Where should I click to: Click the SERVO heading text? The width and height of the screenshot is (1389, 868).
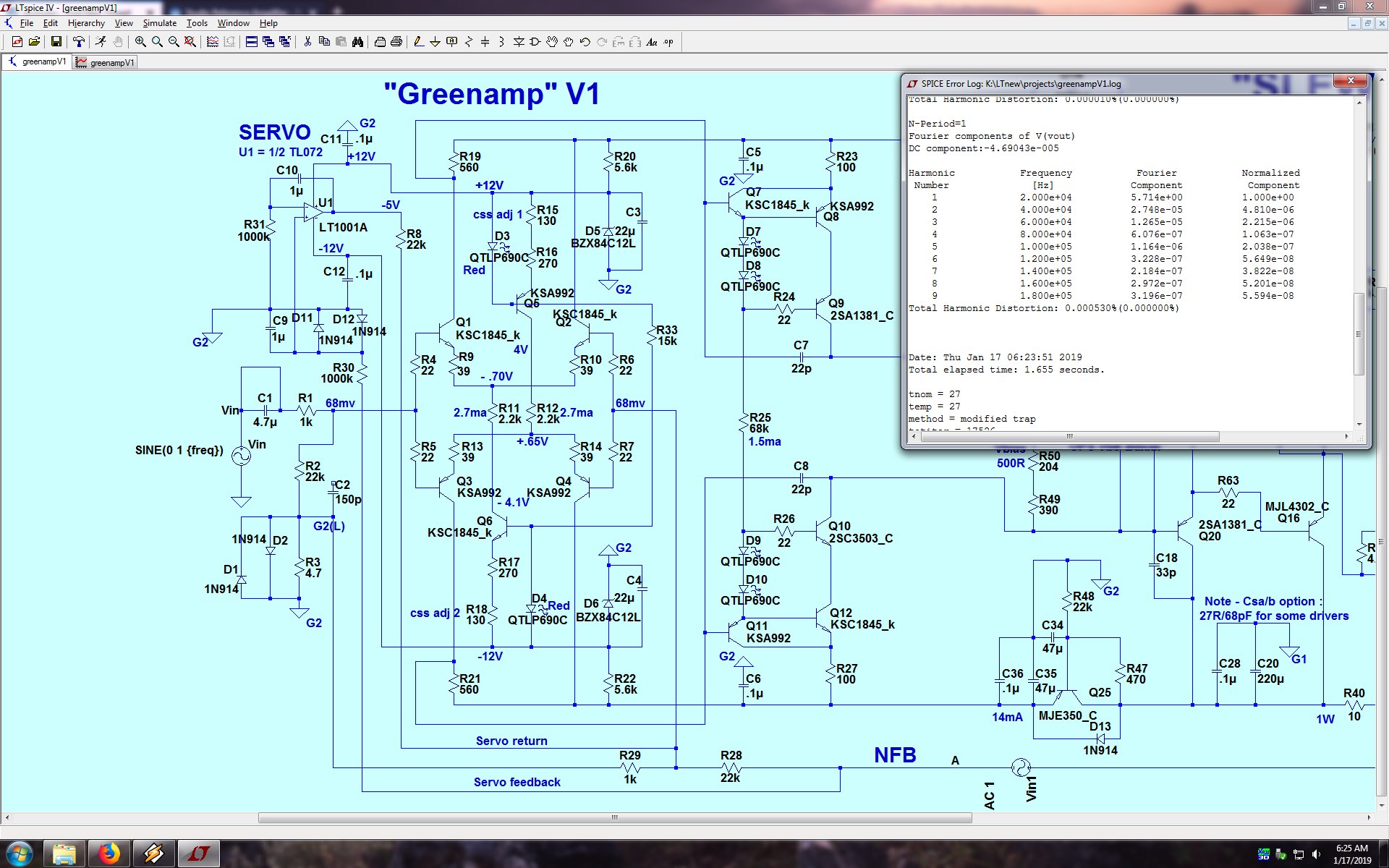click(274, 132)
